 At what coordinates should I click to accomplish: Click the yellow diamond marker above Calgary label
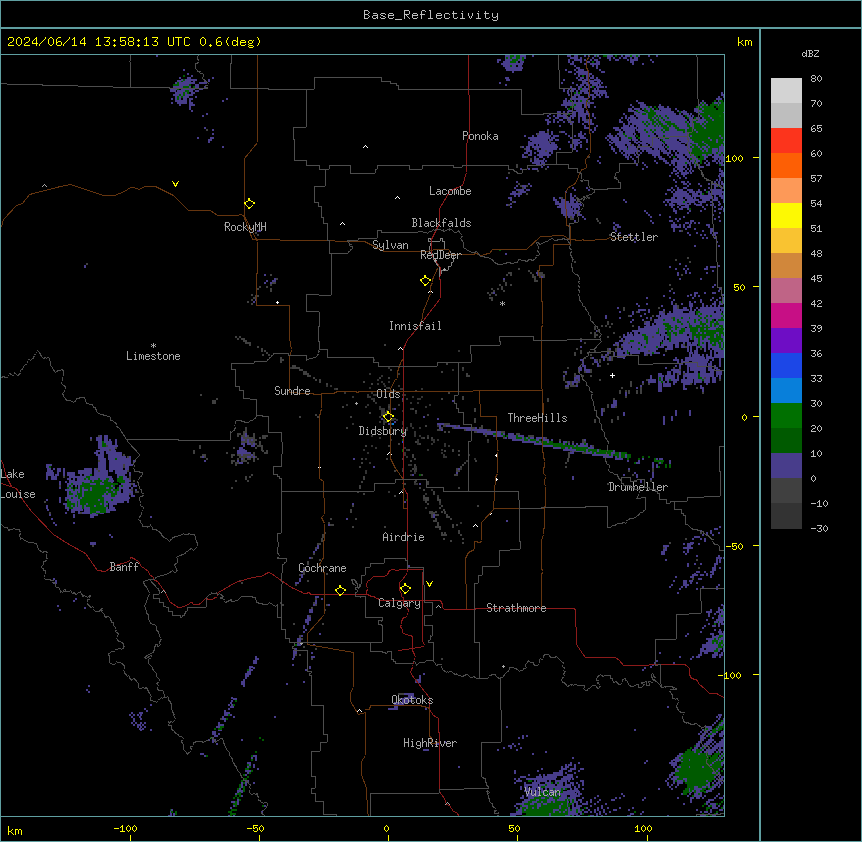[405, 589]
